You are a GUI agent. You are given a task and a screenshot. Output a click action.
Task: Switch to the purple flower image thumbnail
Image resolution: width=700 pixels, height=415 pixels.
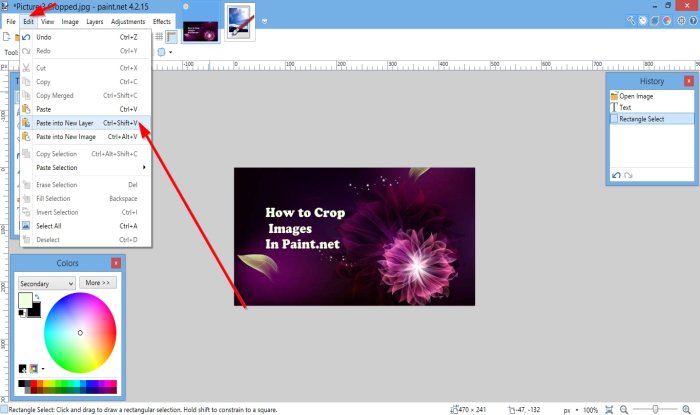(x=200, y=31)
